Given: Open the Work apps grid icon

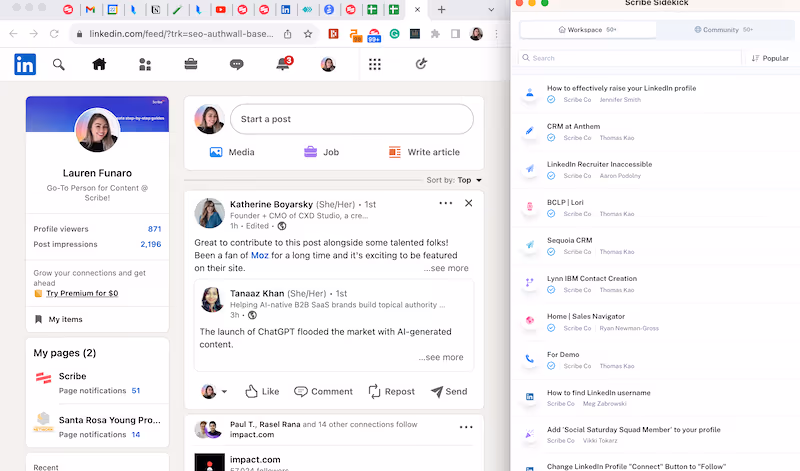Looking at the screenshot, I should [x=375, y=64].
